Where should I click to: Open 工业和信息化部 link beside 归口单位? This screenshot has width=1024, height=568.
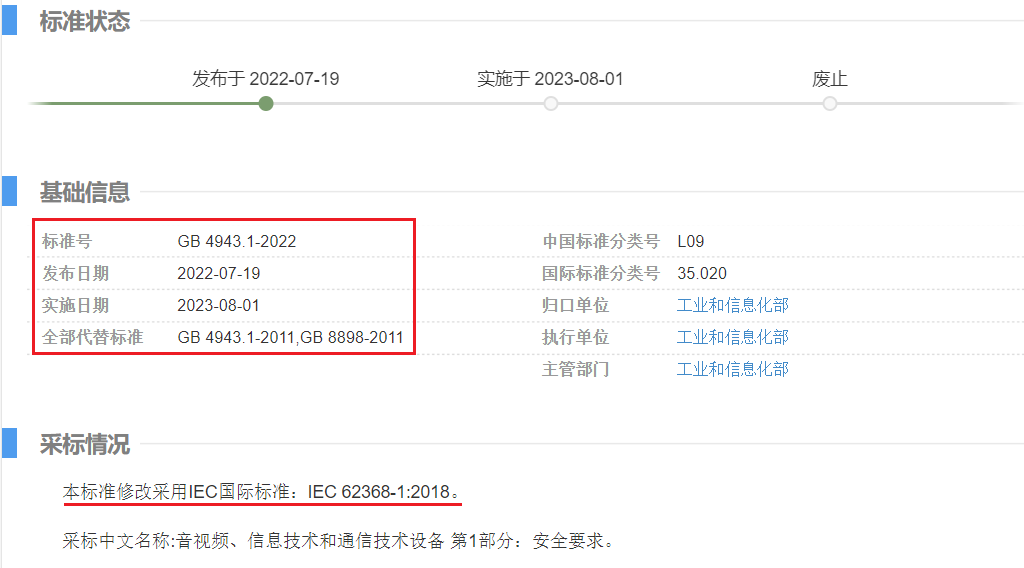(x=732, y=305)
